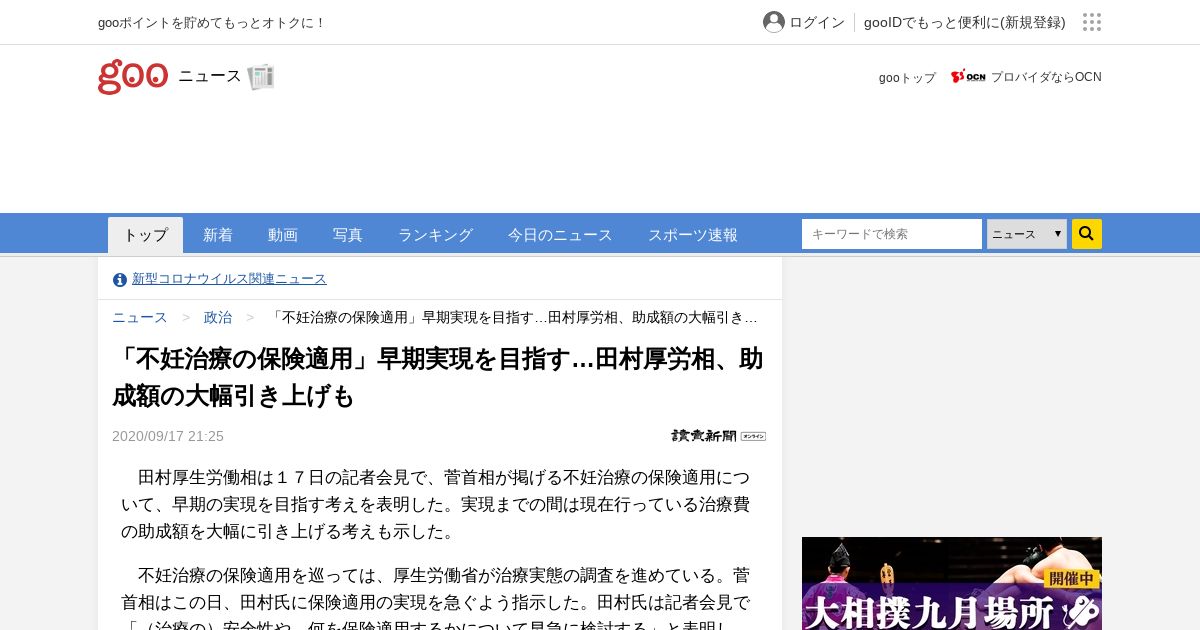The width and height of the screenshot is (1200, 630).
Task: Click the goo logo
Action: coord(132,76)
